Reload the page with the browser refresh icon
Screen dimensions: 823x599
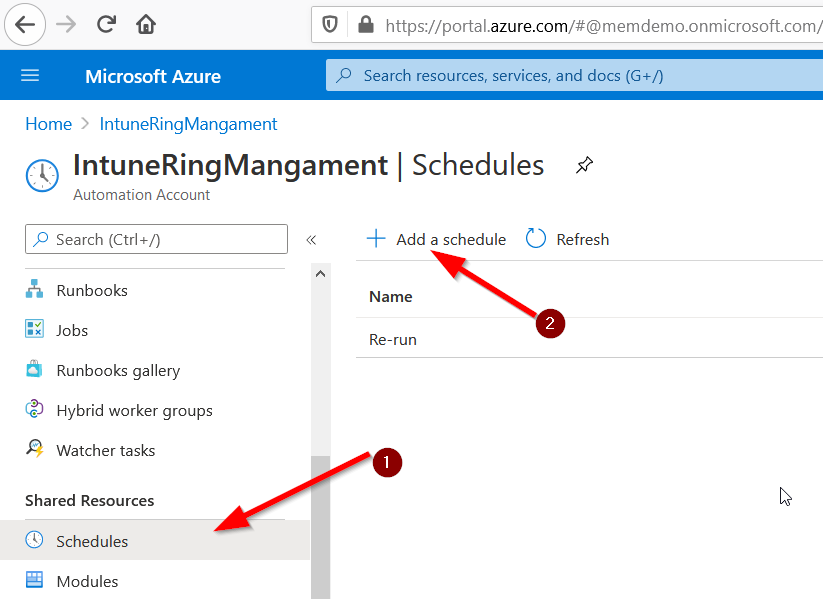pyautogui.click(x=107, y=24)
